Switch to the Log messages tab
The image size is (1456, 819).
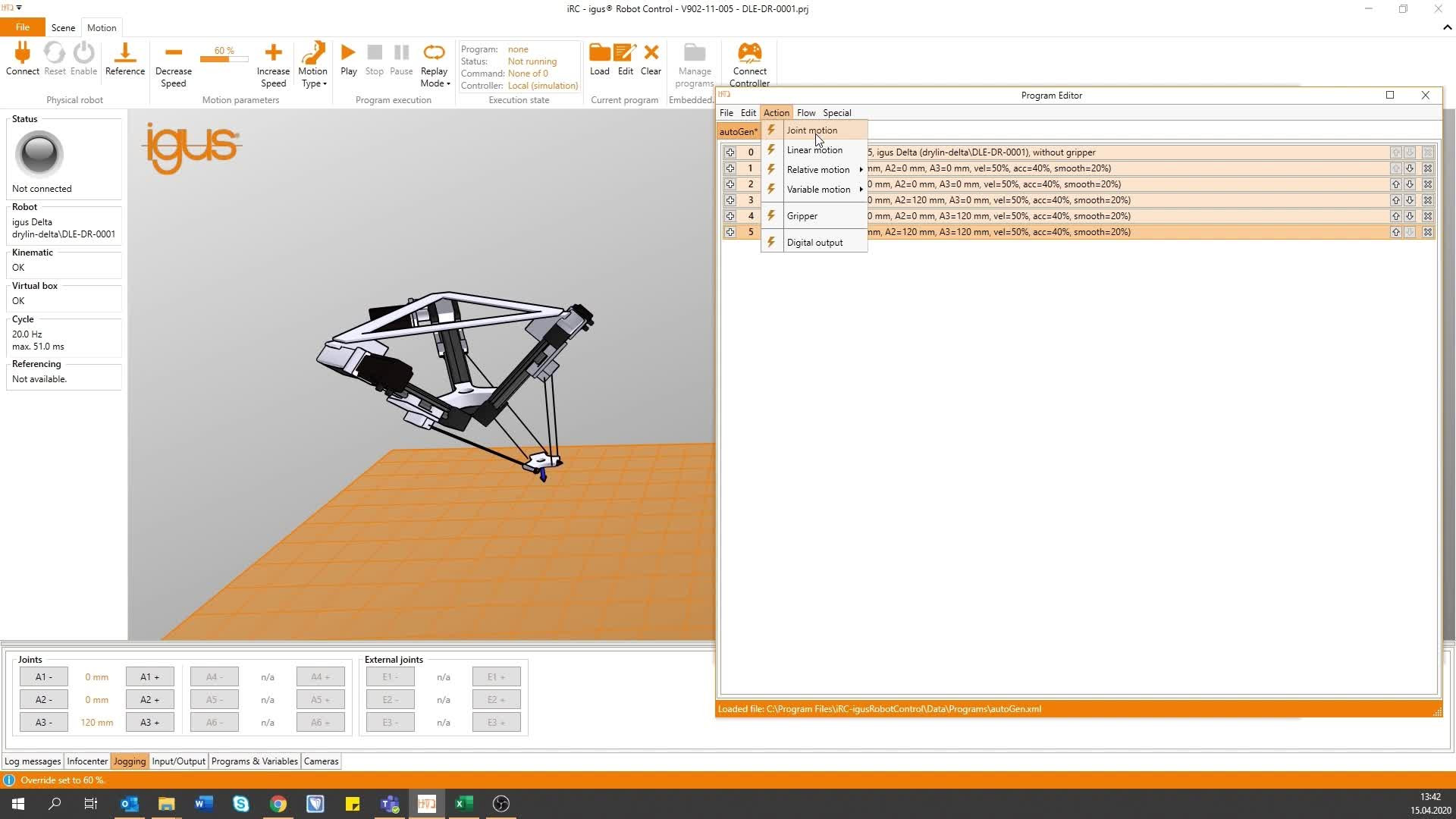[33, 761]
